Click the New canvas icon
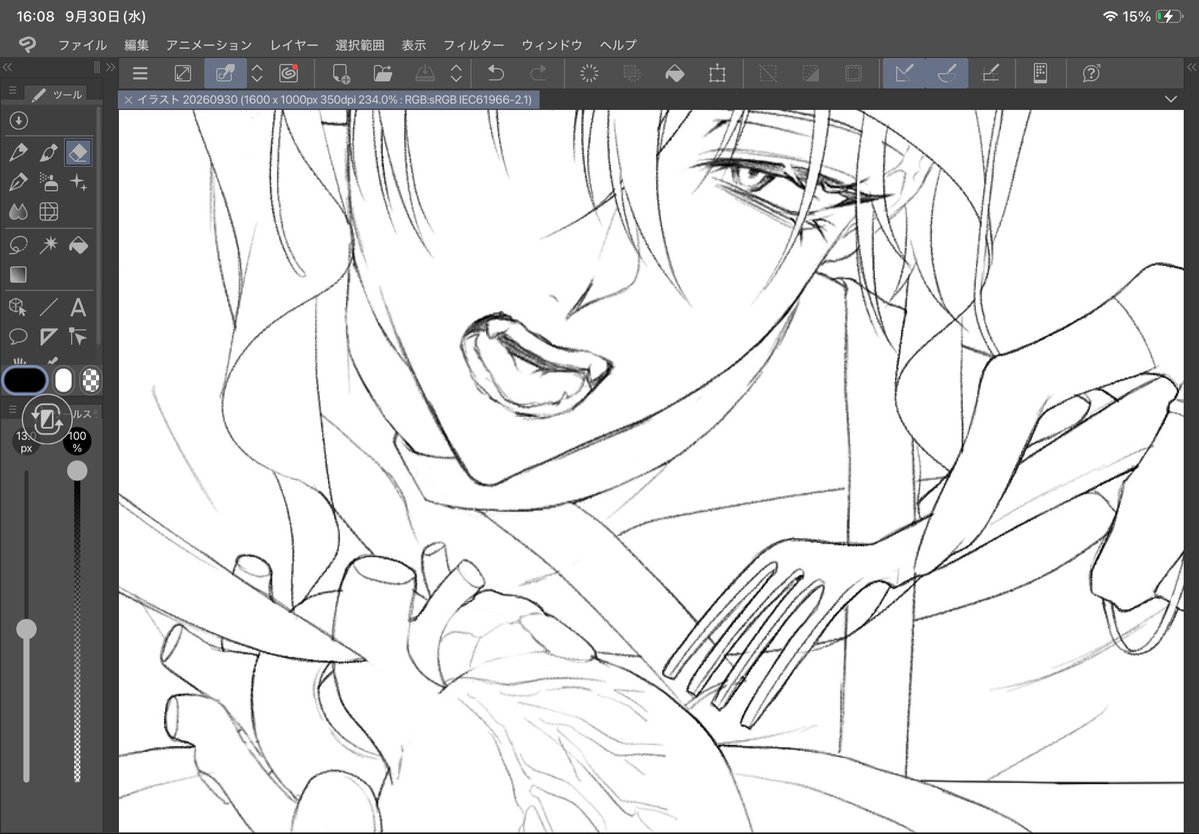The width and height of the screenshot is (1199, 834). (340, 73)
